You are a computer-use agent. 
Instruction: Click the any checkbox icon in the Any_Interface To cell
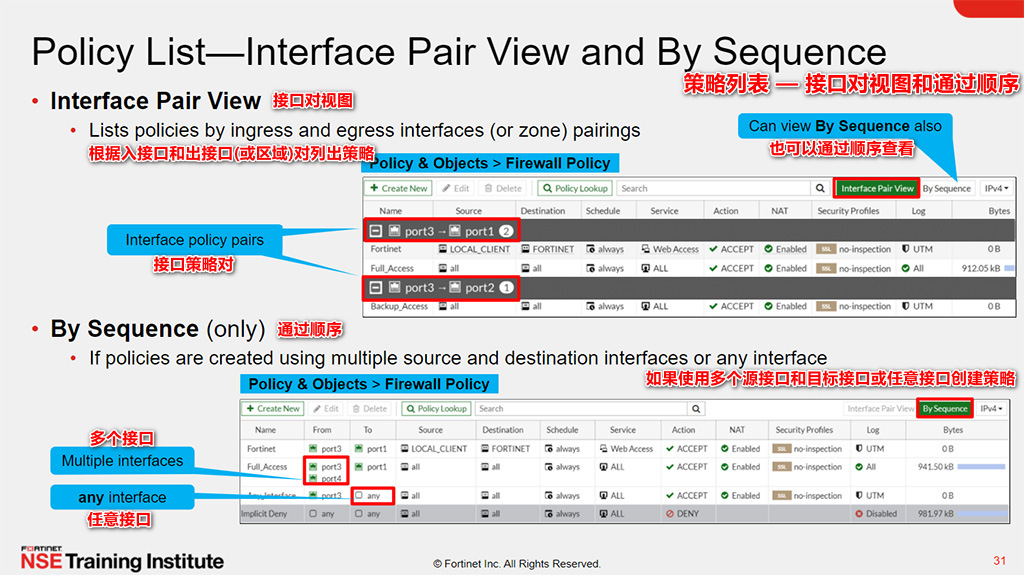[x=359, y=495]
